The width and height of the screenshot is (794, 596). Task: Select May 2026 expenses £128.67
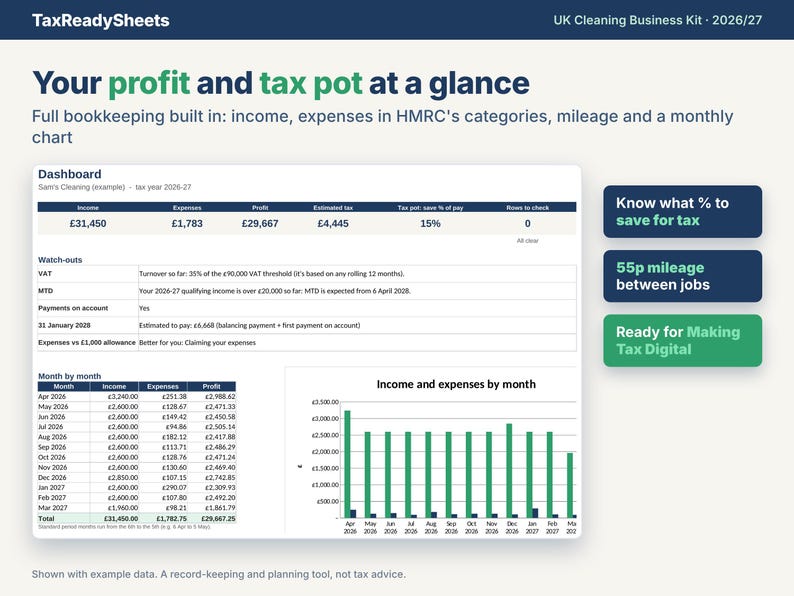(x=174, y=407)
